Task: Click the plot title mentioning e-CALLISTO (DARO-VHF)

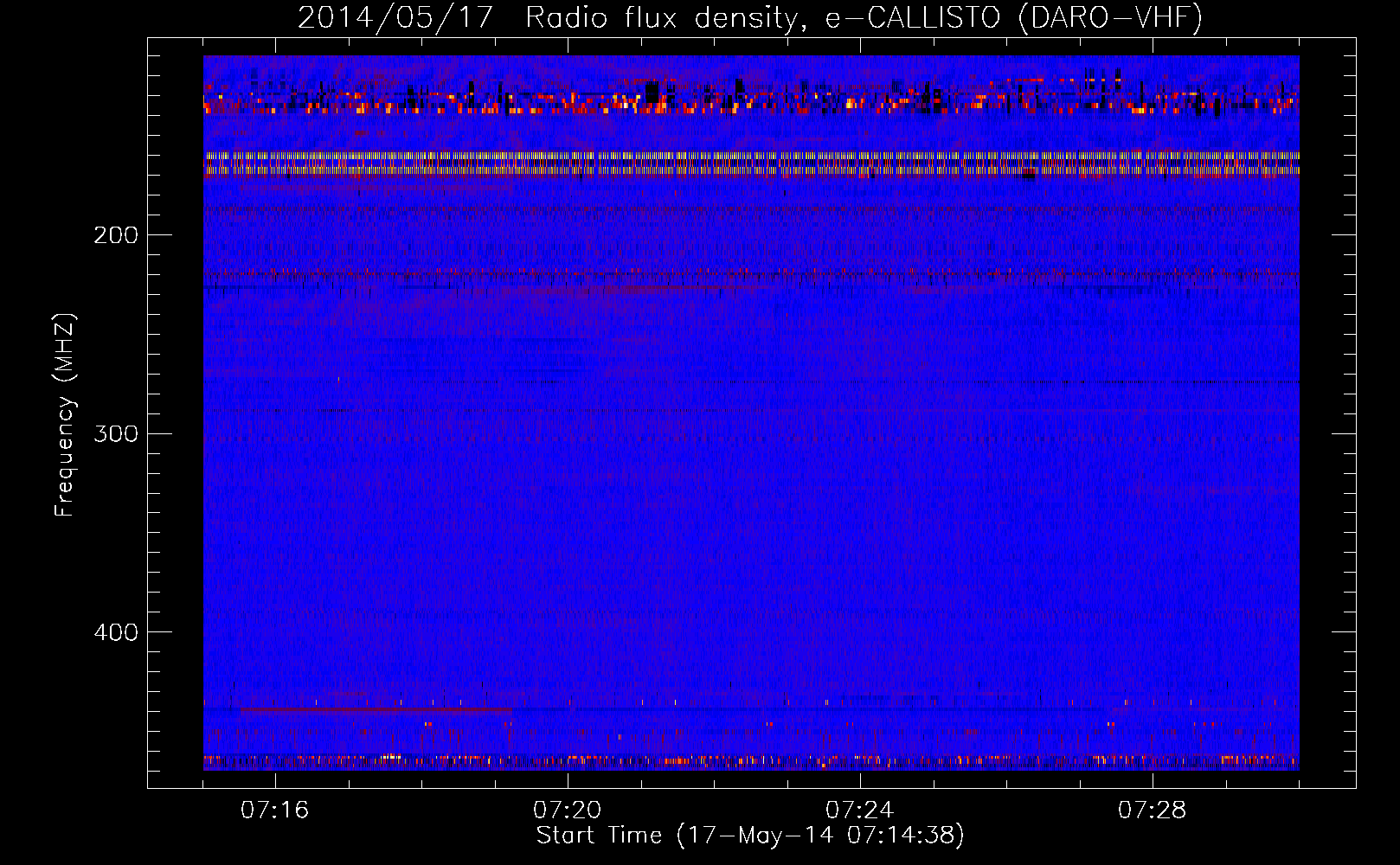Action: pyautogui.click(x=750, y=17)
